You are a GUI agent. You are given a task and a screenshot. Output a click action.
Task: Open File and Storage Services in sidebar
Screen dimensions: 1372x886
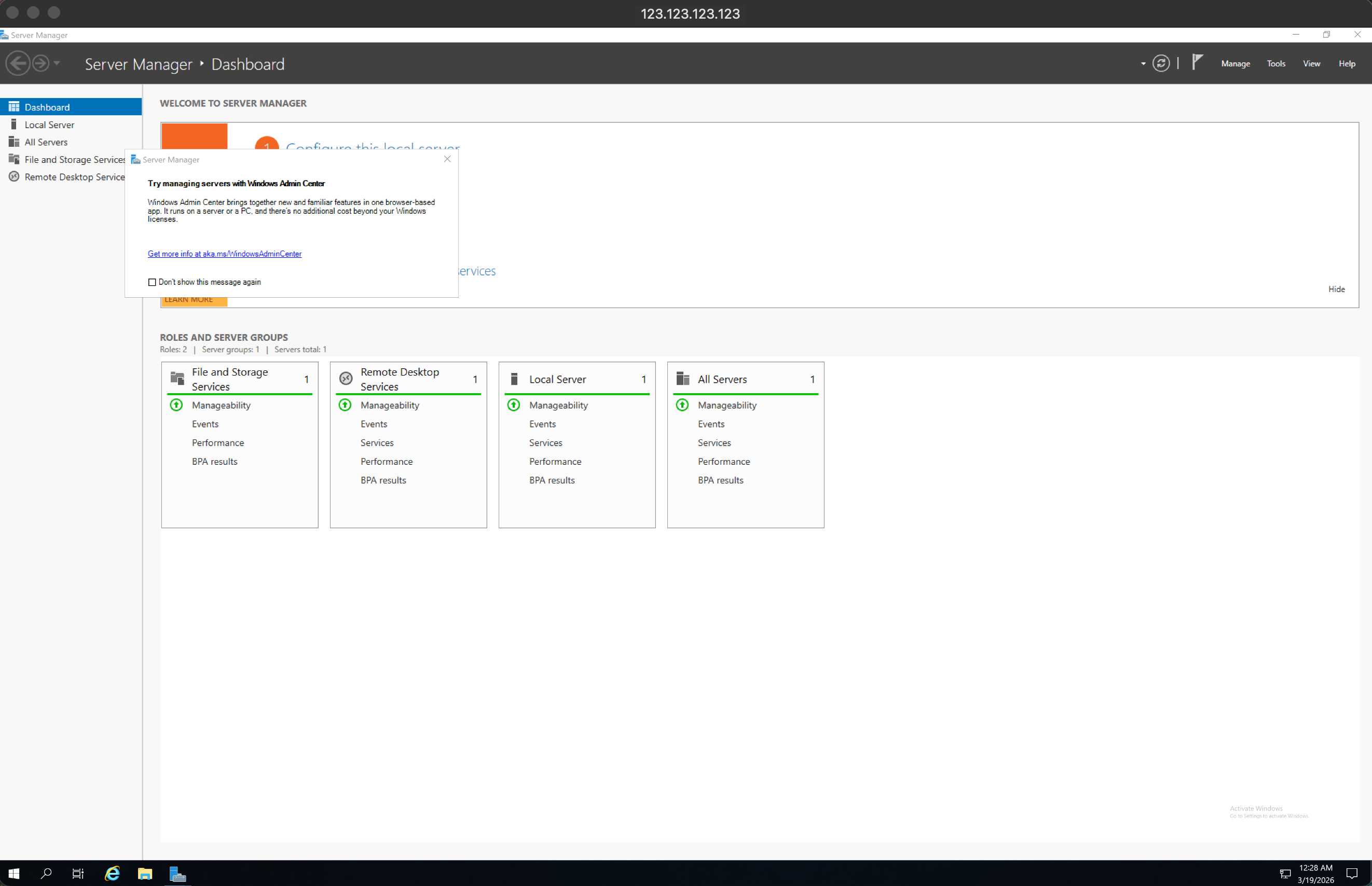(63, 159)
